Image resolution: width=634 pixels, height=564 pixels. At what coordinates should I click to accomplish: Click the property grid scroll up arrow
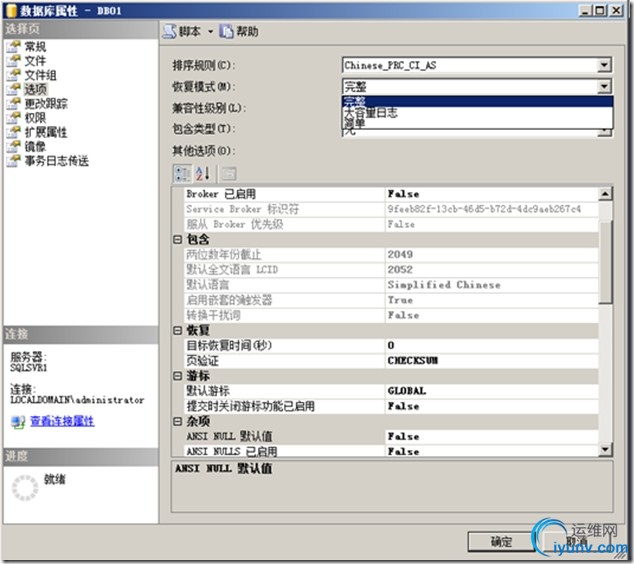(x=605, y=194)
